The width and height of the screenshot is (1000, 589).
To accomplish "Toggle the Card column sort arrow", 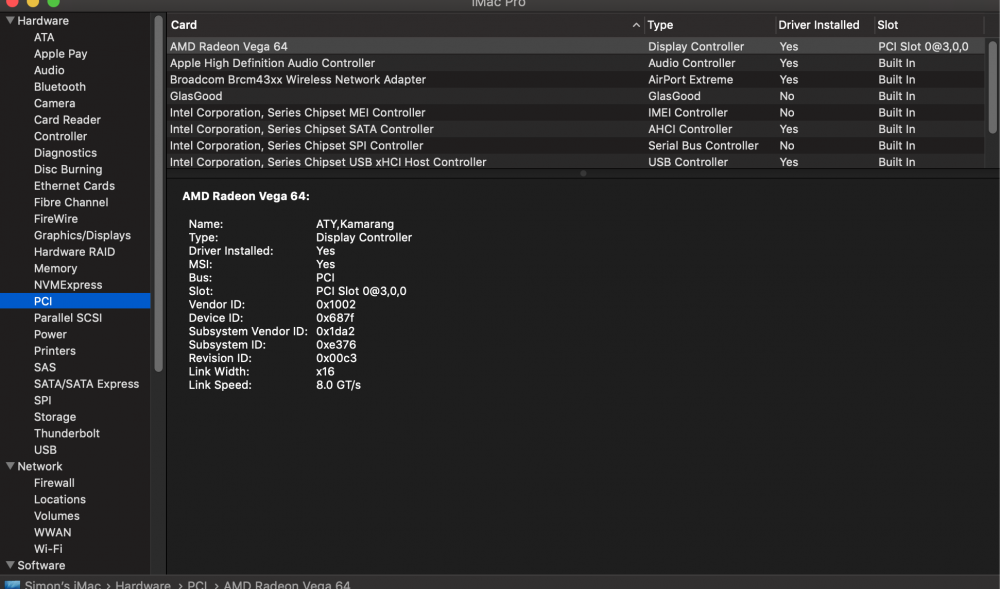I will click(x=636, y=25).
